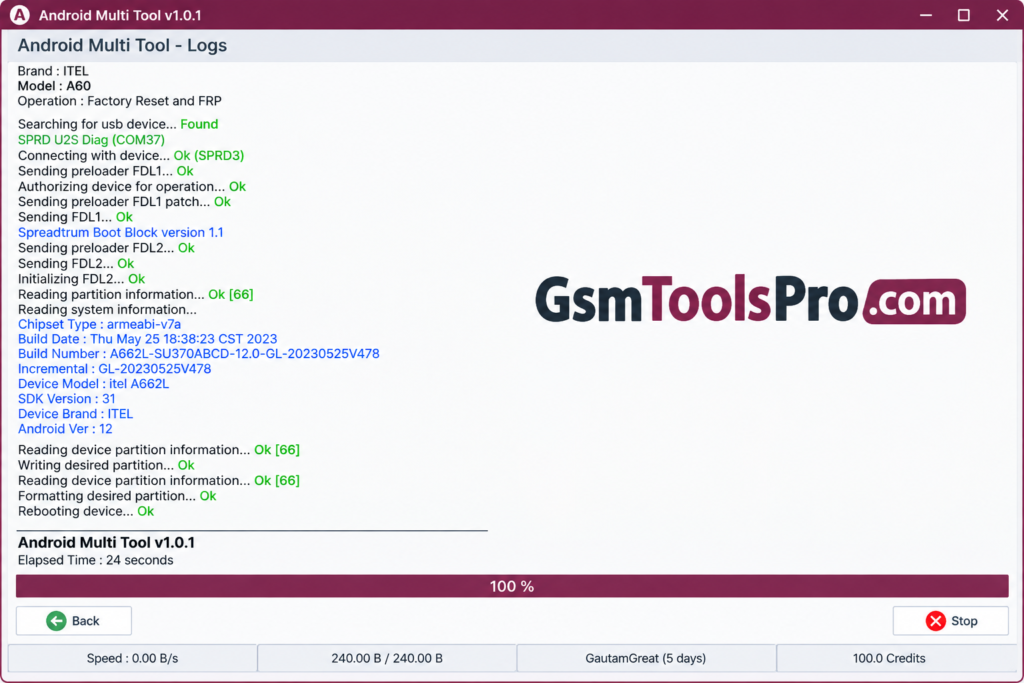The width and height of the screenshot is (1024, 683).
Task: Click 'Connecting with device... Ok (SPRD3)' line
Action: point(131,155)
